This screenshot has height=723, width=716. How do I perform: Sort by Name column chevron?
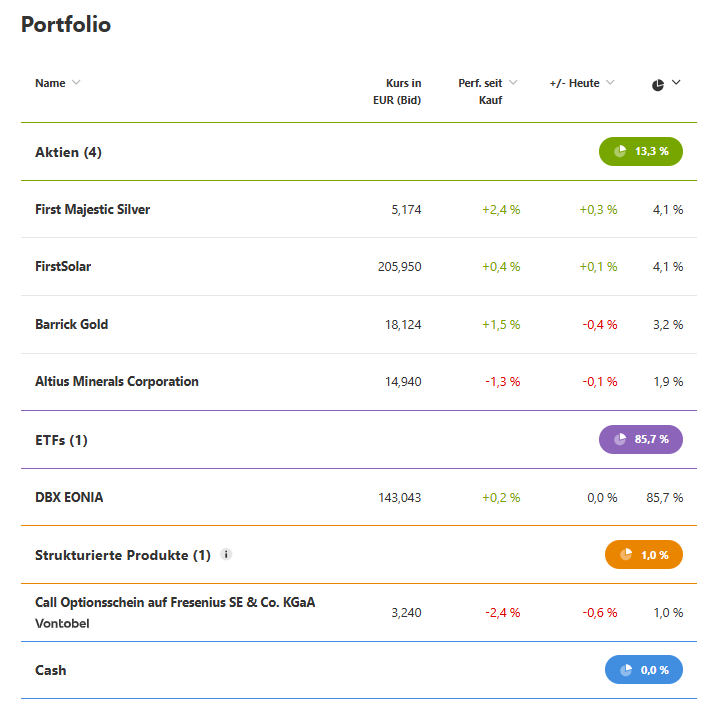point(76,83)
